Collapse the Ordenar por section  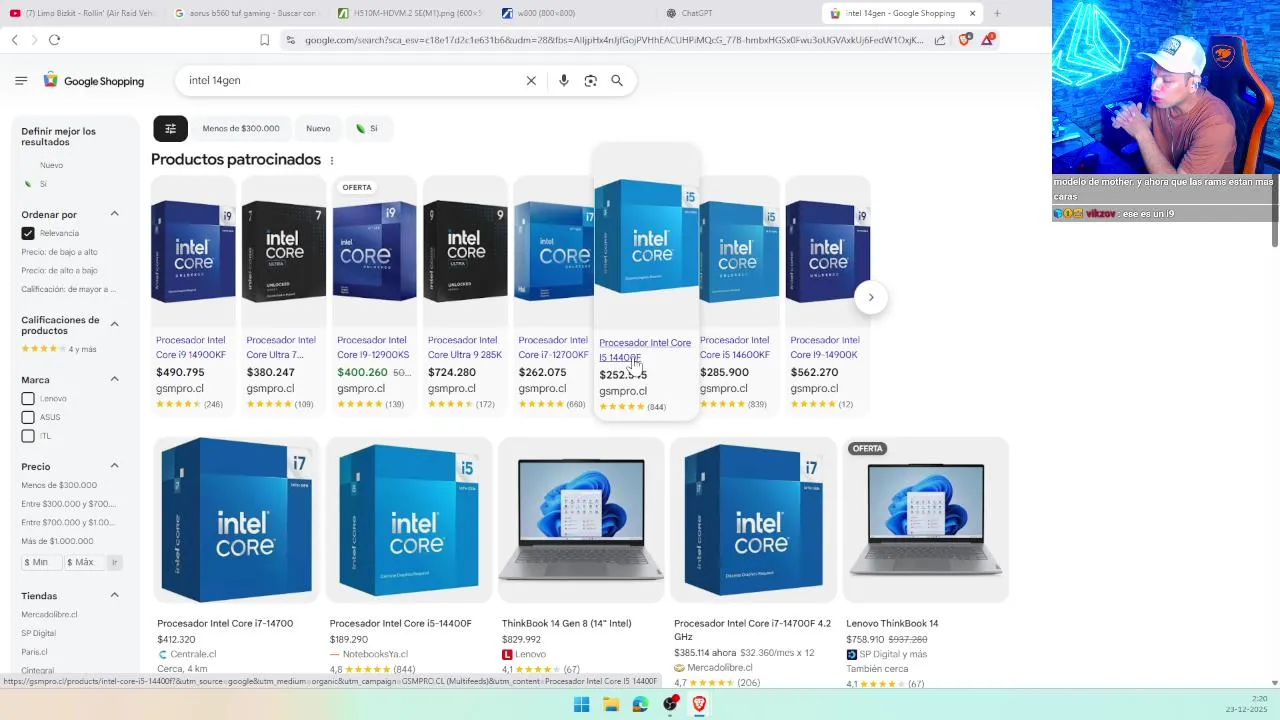point(114,214)
